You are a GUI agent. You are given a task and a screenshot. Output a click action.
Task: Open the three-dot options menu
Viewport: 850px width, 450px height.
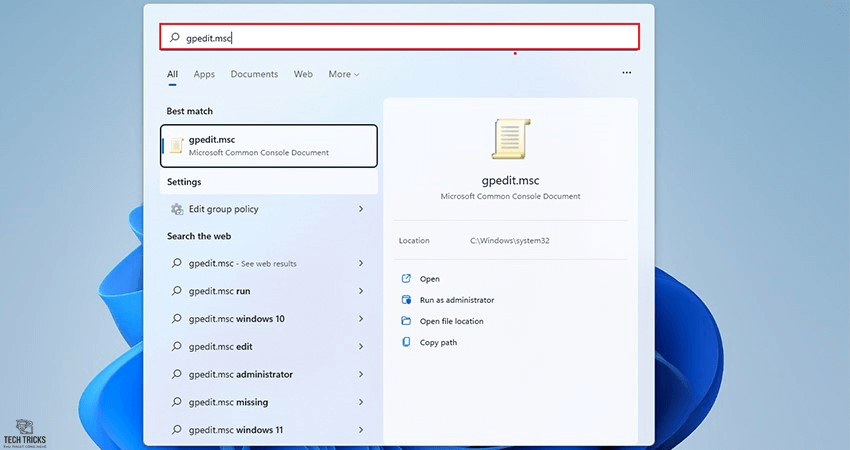627,73
